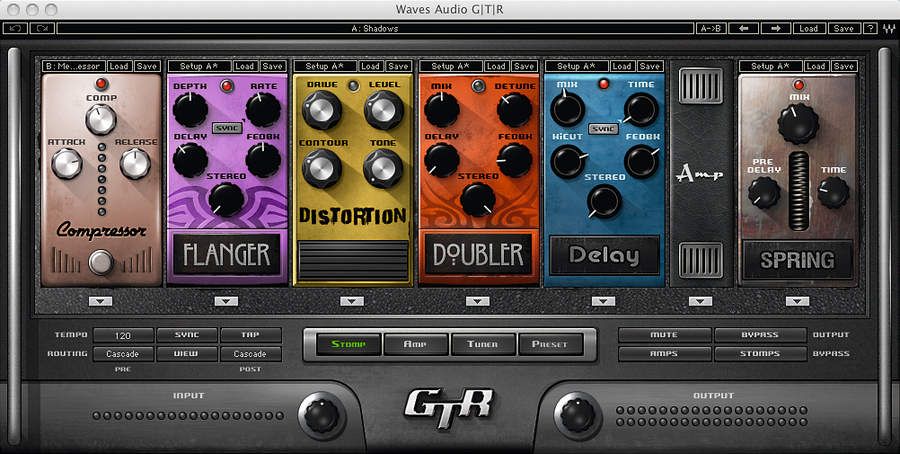The height and width of the screenshot is (454, 900).
Task: Click the Spring pedal Load button
Action: coord(816,66)
